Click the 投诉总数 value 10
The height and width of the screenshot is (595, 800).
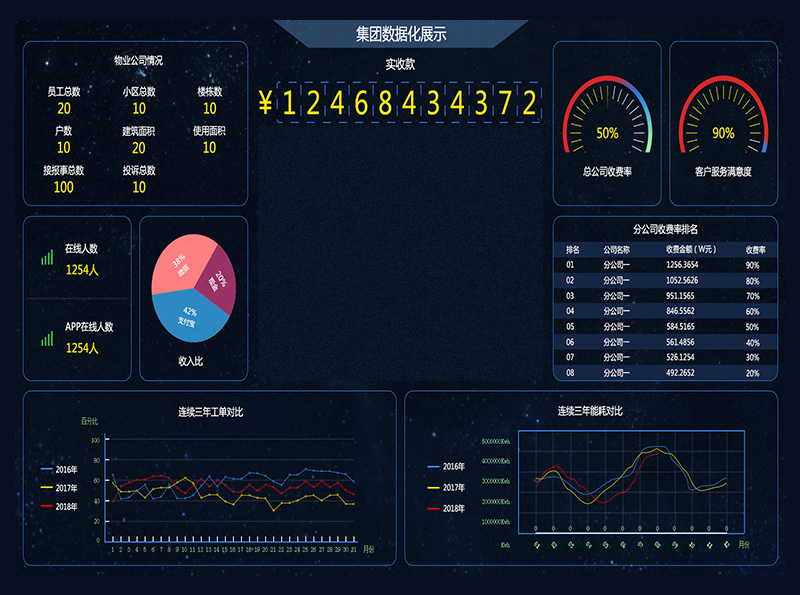pyautogui.click(x=139, y=187)
